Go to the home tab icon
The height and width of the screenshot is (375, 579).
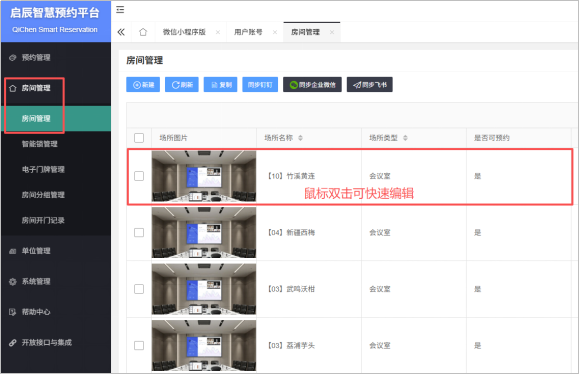click(x=143, y=32)
